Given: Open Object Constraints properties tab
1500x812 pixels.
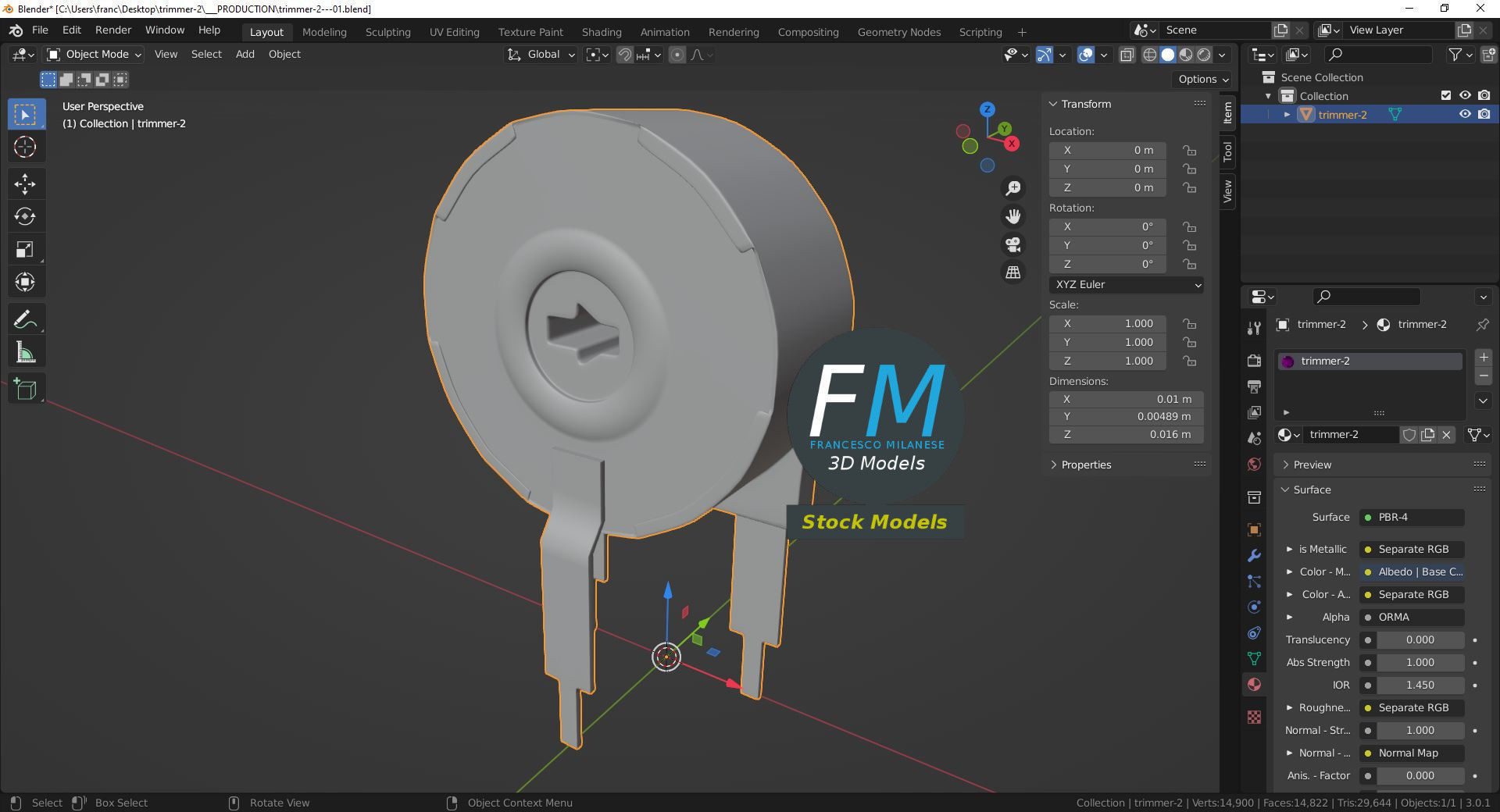Looking at the screenshot, I should tap(1254, 632).
